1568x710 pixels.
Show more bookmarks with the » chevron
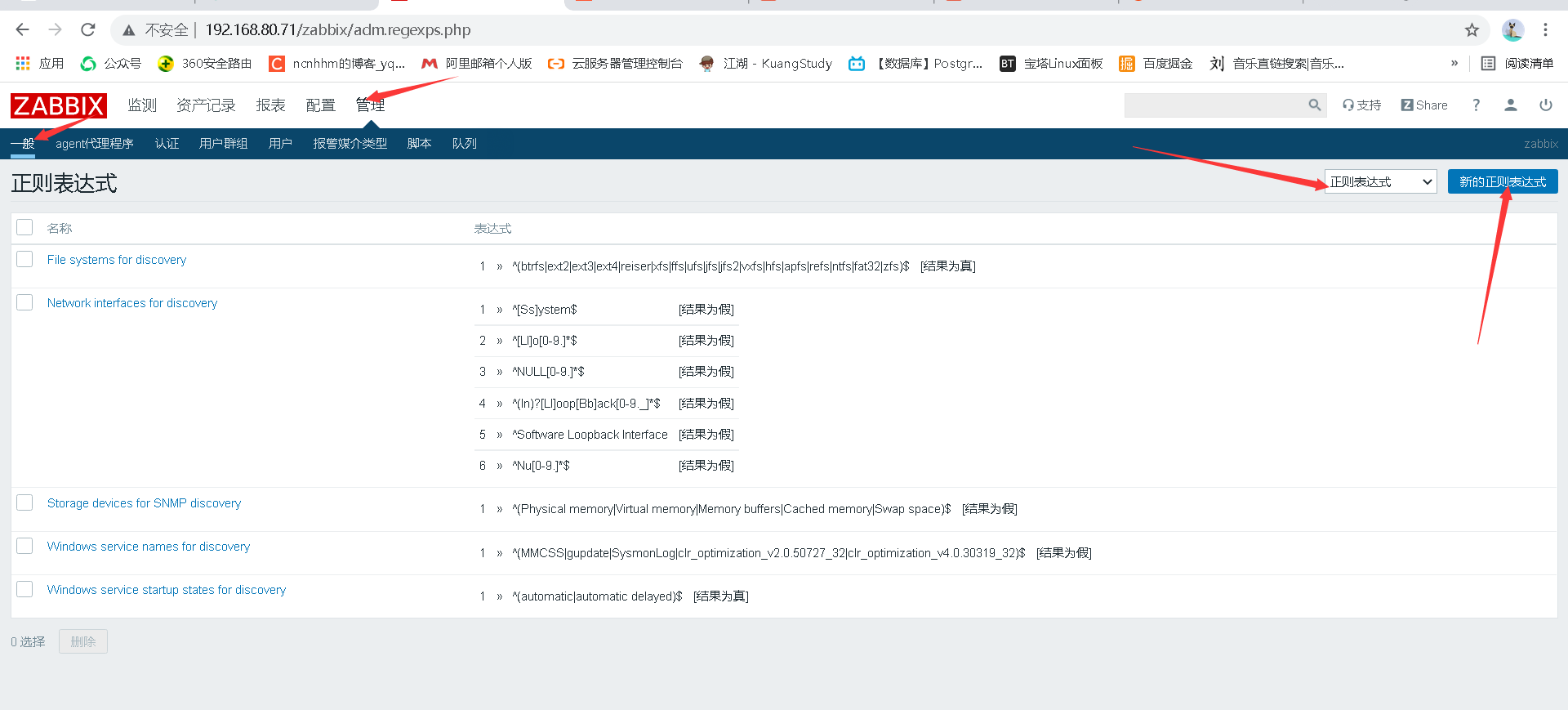click(x=1454, y=64)
